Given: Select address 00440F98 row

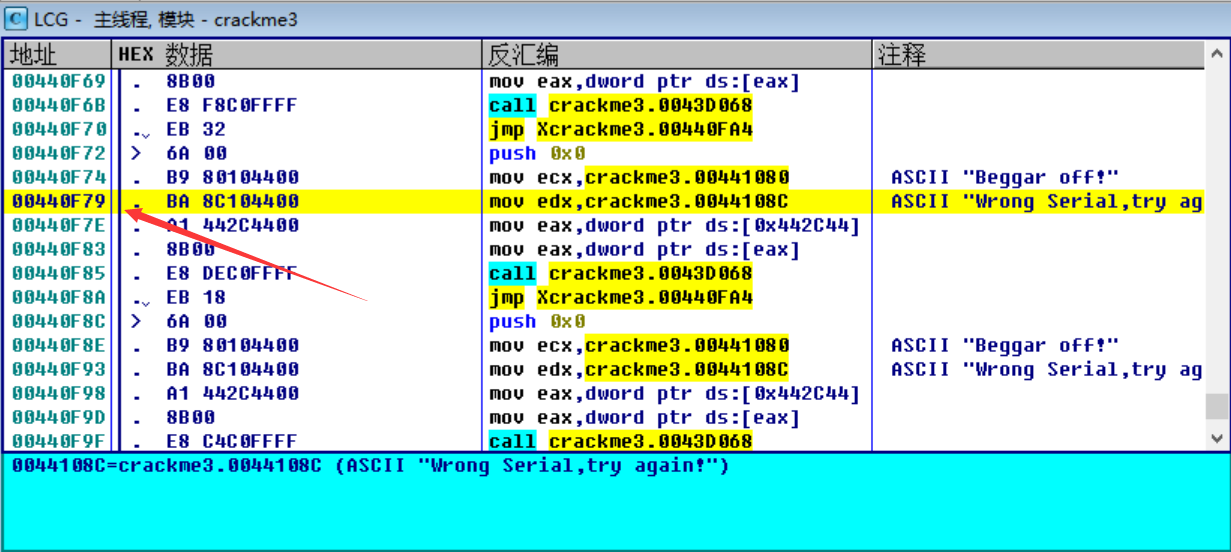Looking at the screenshot, I should 58,393.
